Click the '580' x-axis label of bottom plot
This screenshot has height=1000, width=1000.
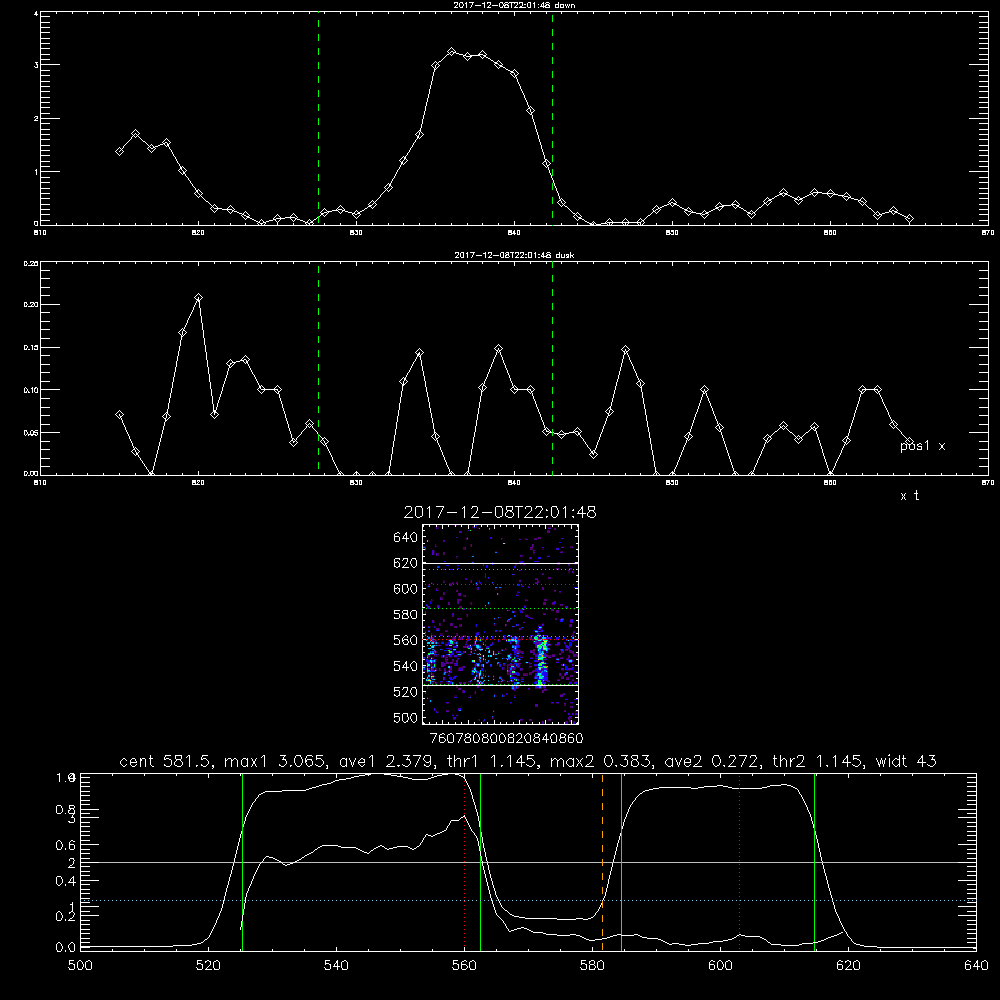(592, 965)
